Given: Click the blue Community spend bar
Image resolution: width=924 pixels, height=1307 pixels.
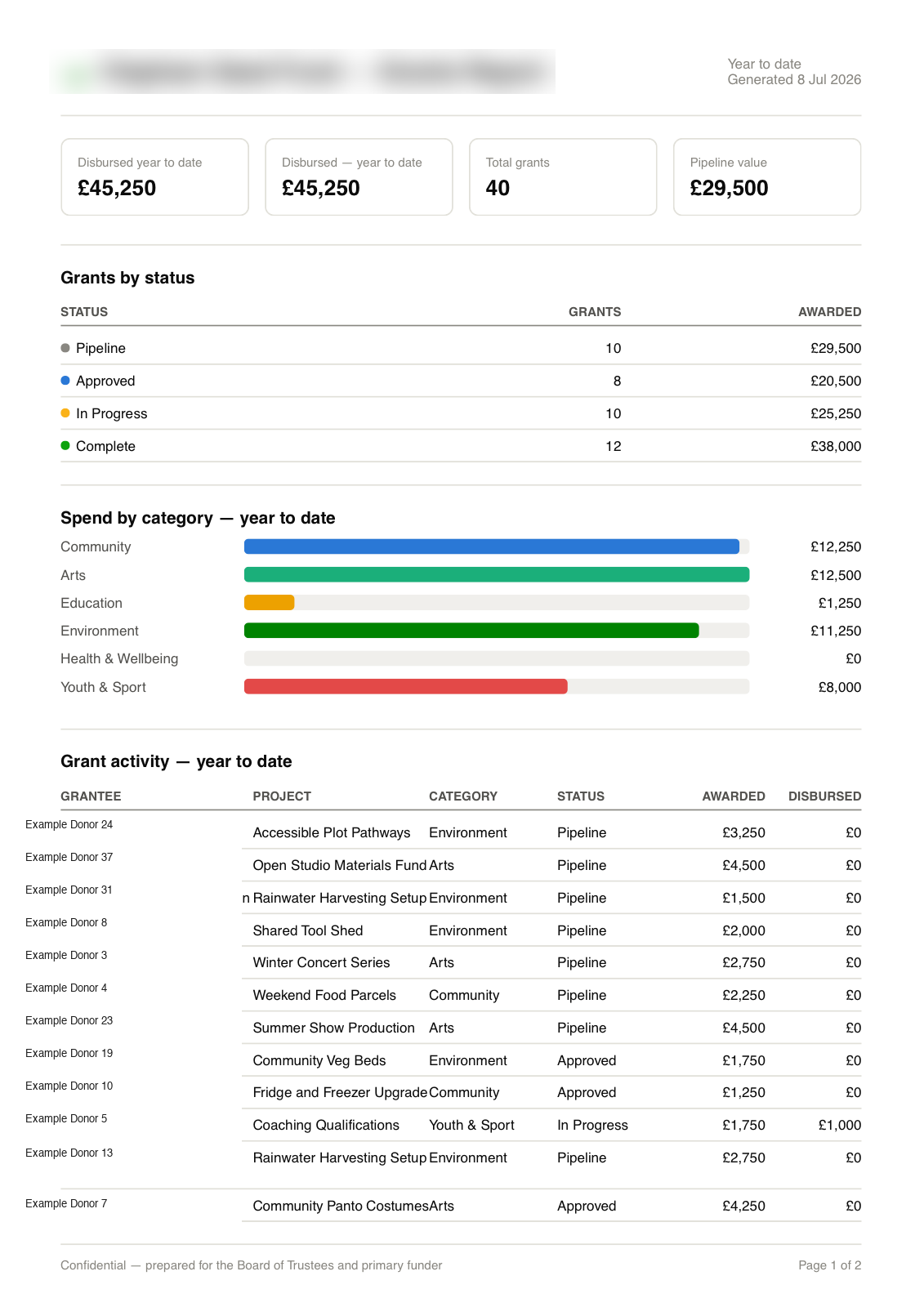Looking at the screenshot, I should pyautogui.click(x=492, y=546).
